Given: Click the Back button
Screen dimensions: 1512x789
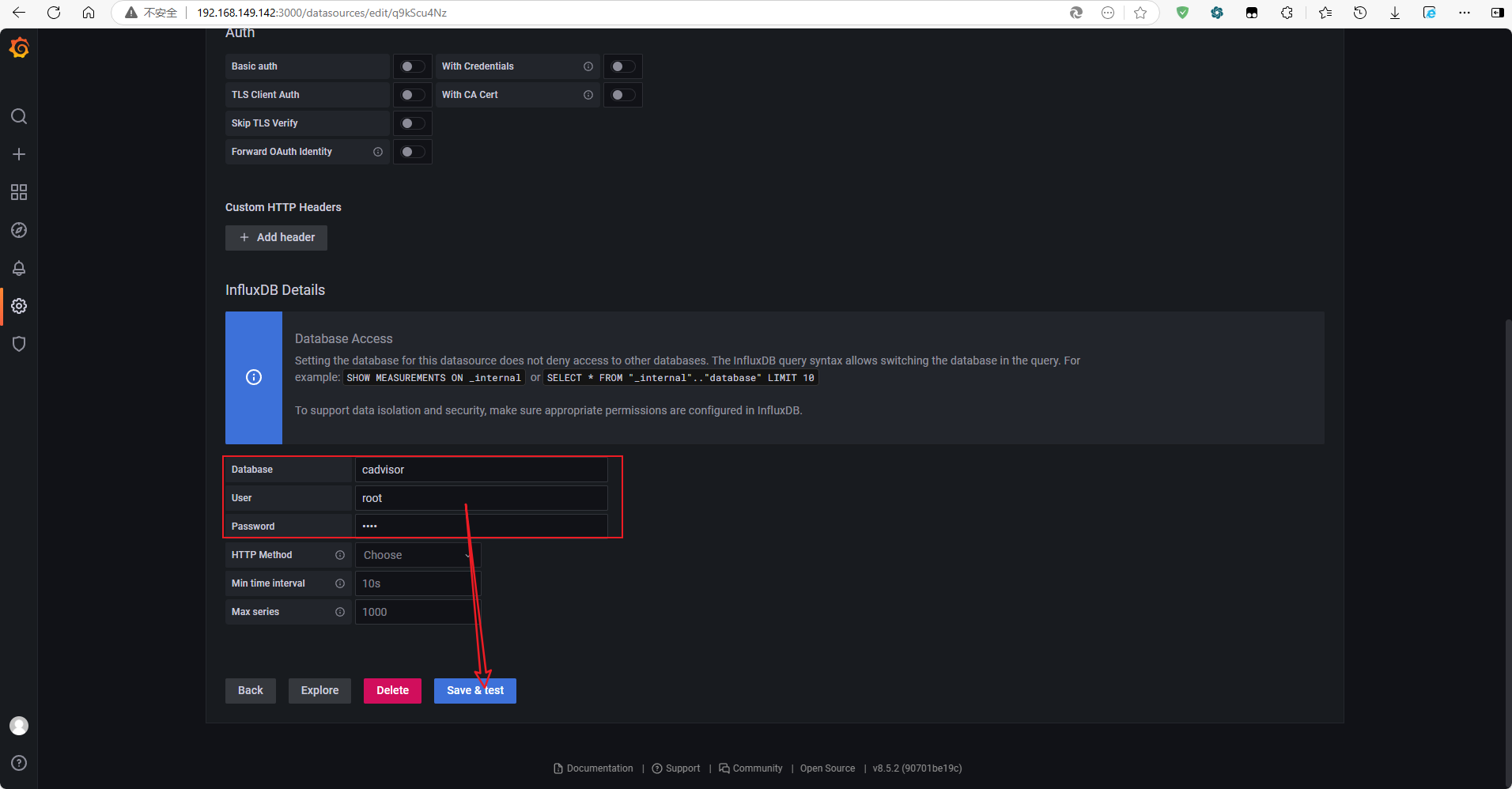Looking at the screenshot, I should [x=251, y=690].
